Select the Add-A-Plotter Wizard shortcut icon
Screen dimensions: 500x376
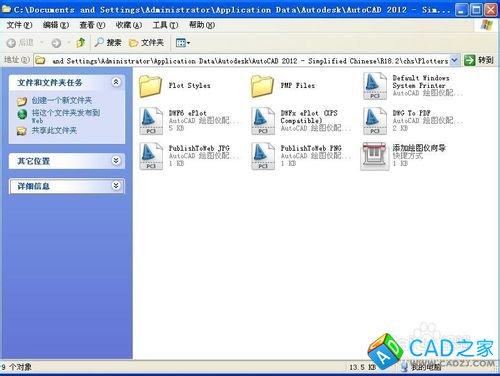coord(375,156)
